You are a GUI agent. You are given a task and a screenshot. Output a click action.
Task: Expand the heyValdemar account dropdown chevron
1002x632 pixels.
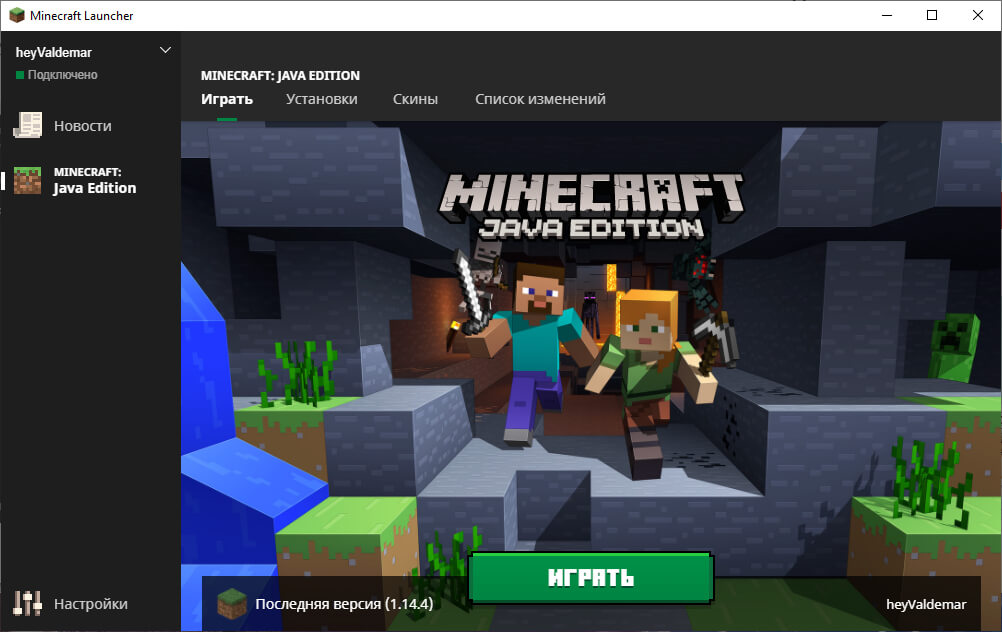tap(165, 50)
